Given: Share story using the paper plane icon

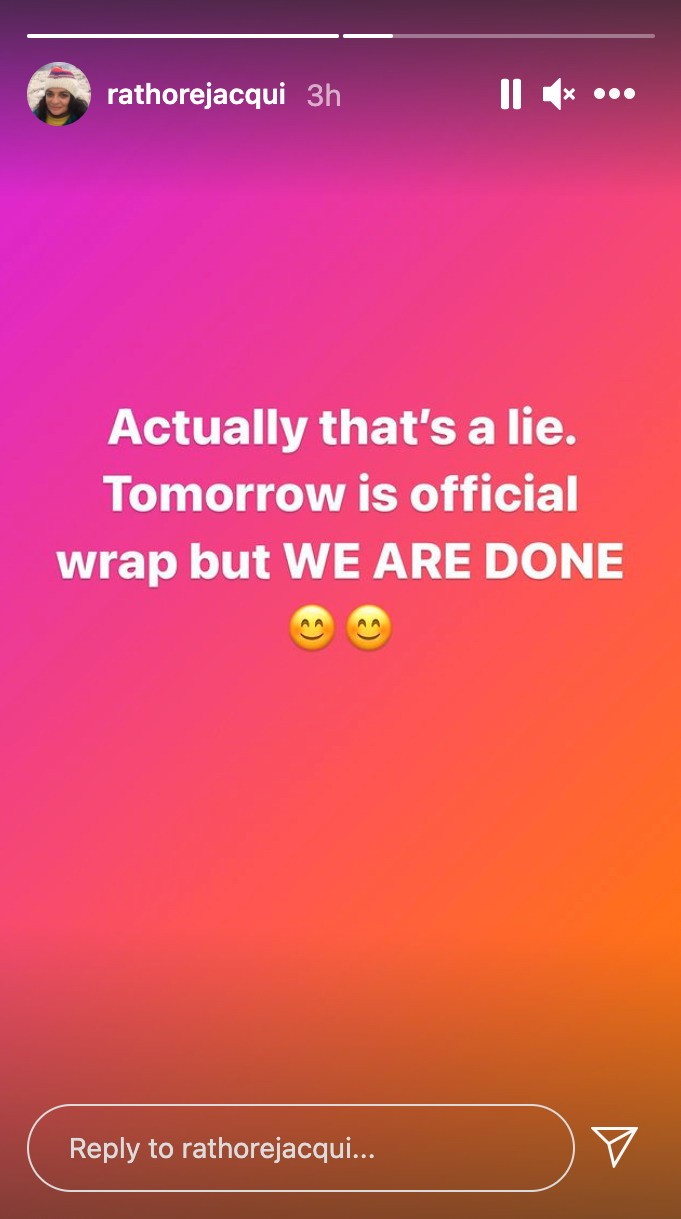Looking at the screenshot, I should click(614, 1147).
